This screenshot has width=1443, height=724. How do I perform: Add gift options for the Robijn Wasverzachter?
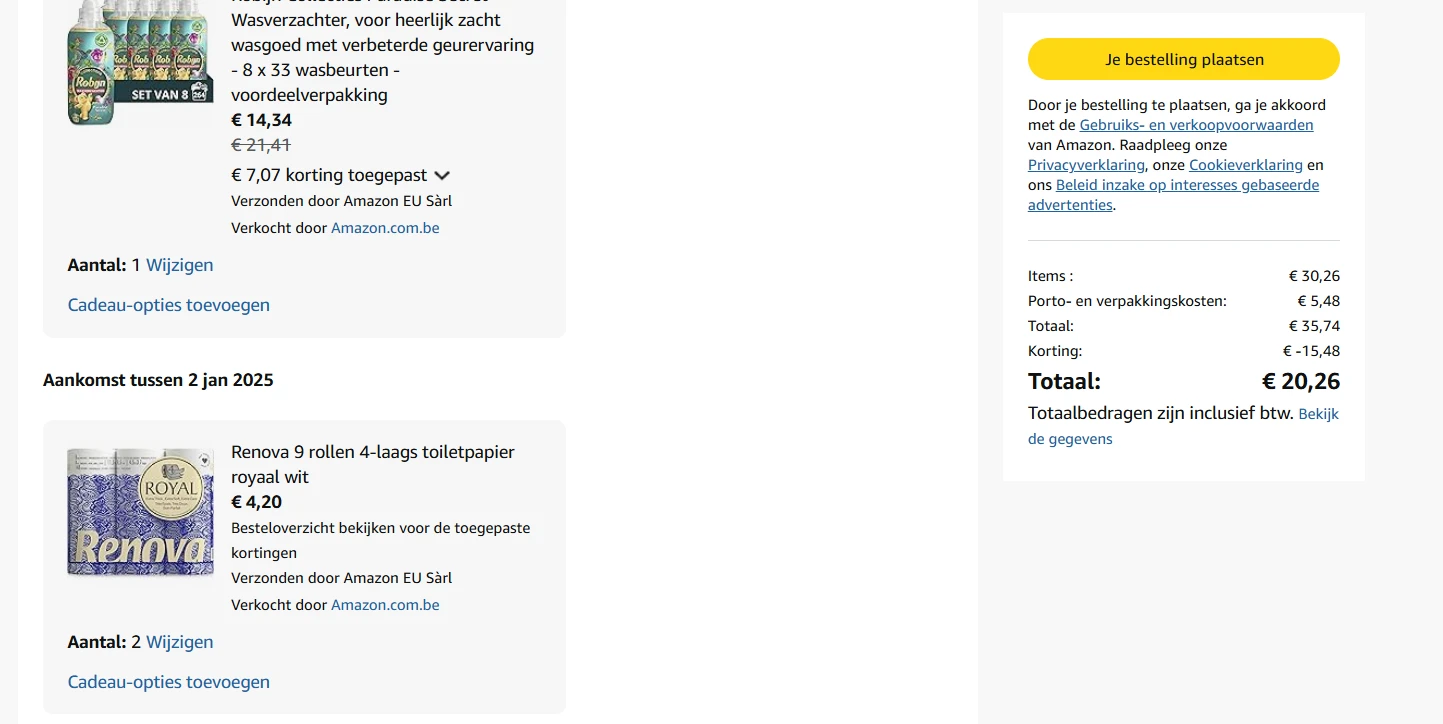[x=169, y=305]
